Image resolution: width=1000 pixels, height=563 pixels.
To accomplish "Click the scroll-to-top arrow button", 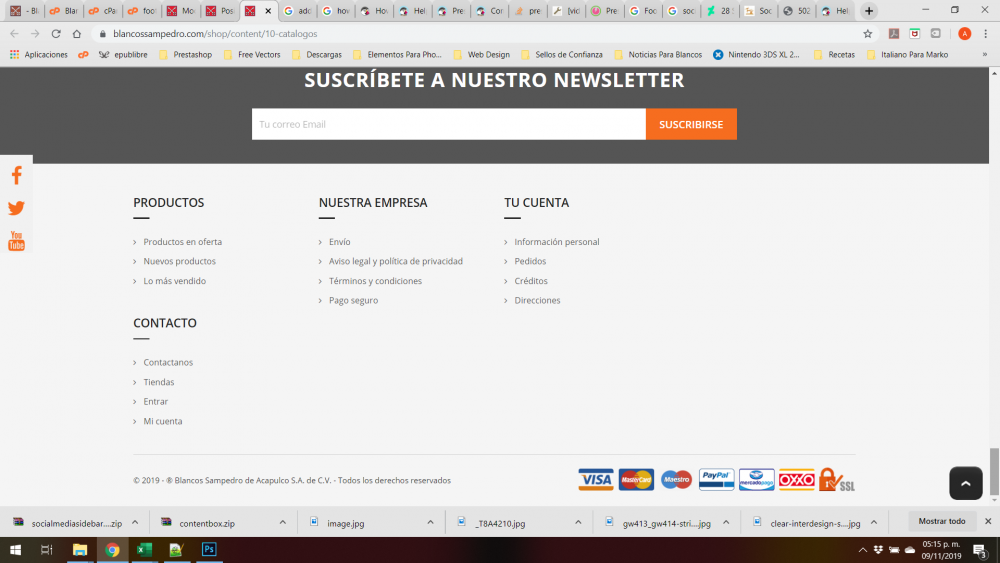I will pos(966,483).
